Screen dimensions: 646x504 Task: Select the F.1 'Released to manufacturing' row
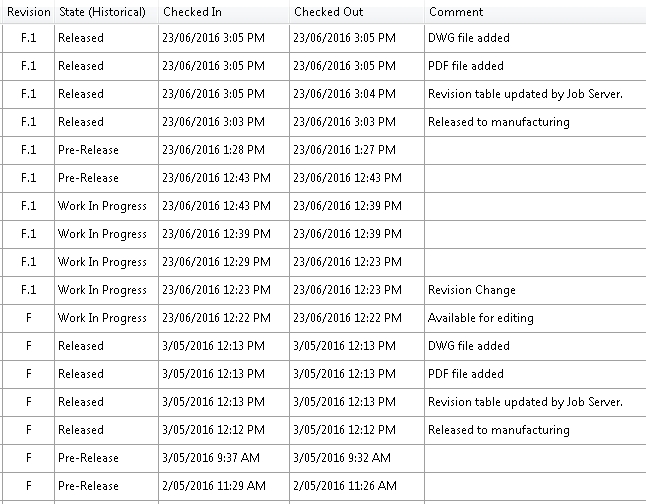(324, 122)
